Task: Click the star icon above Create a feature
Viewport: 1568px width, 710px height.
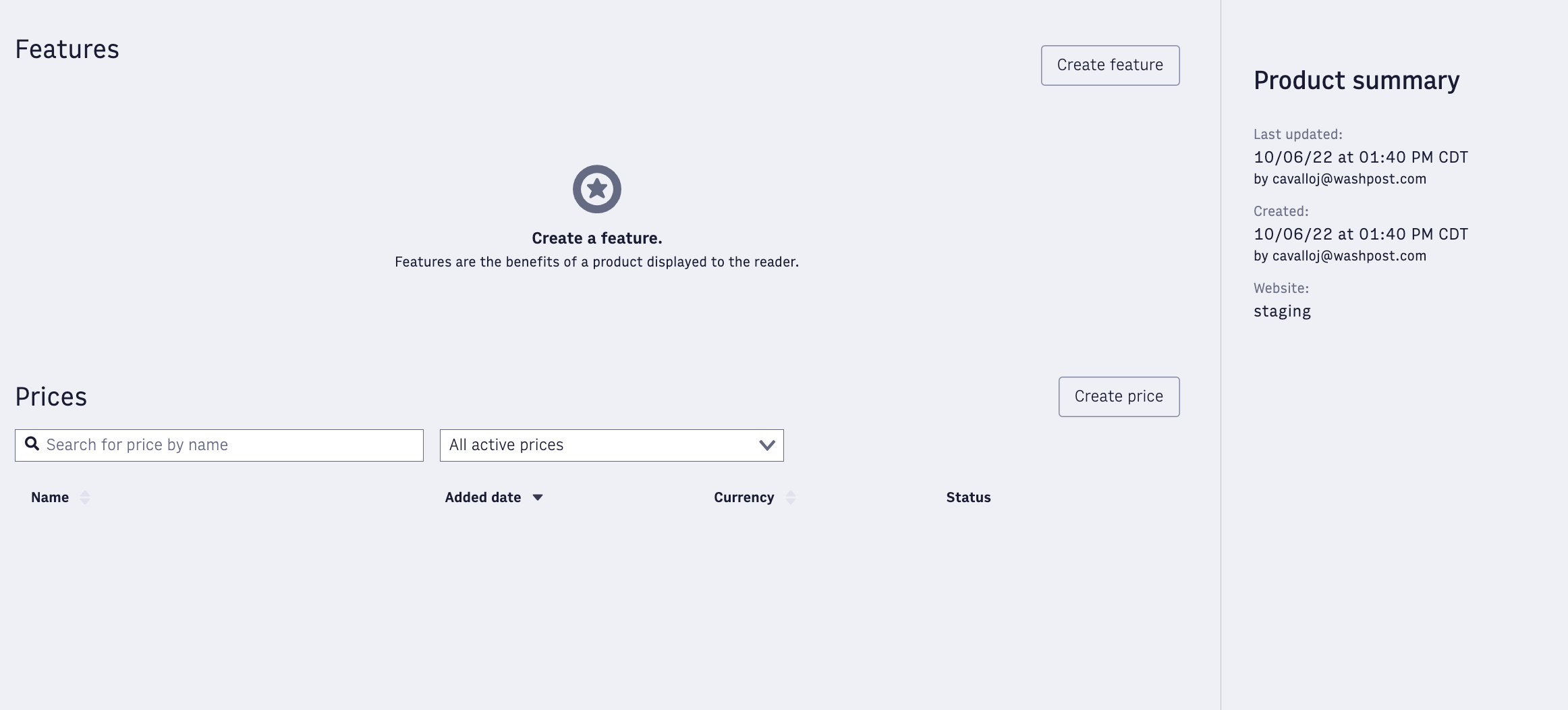Action: [x=596, y=189]
